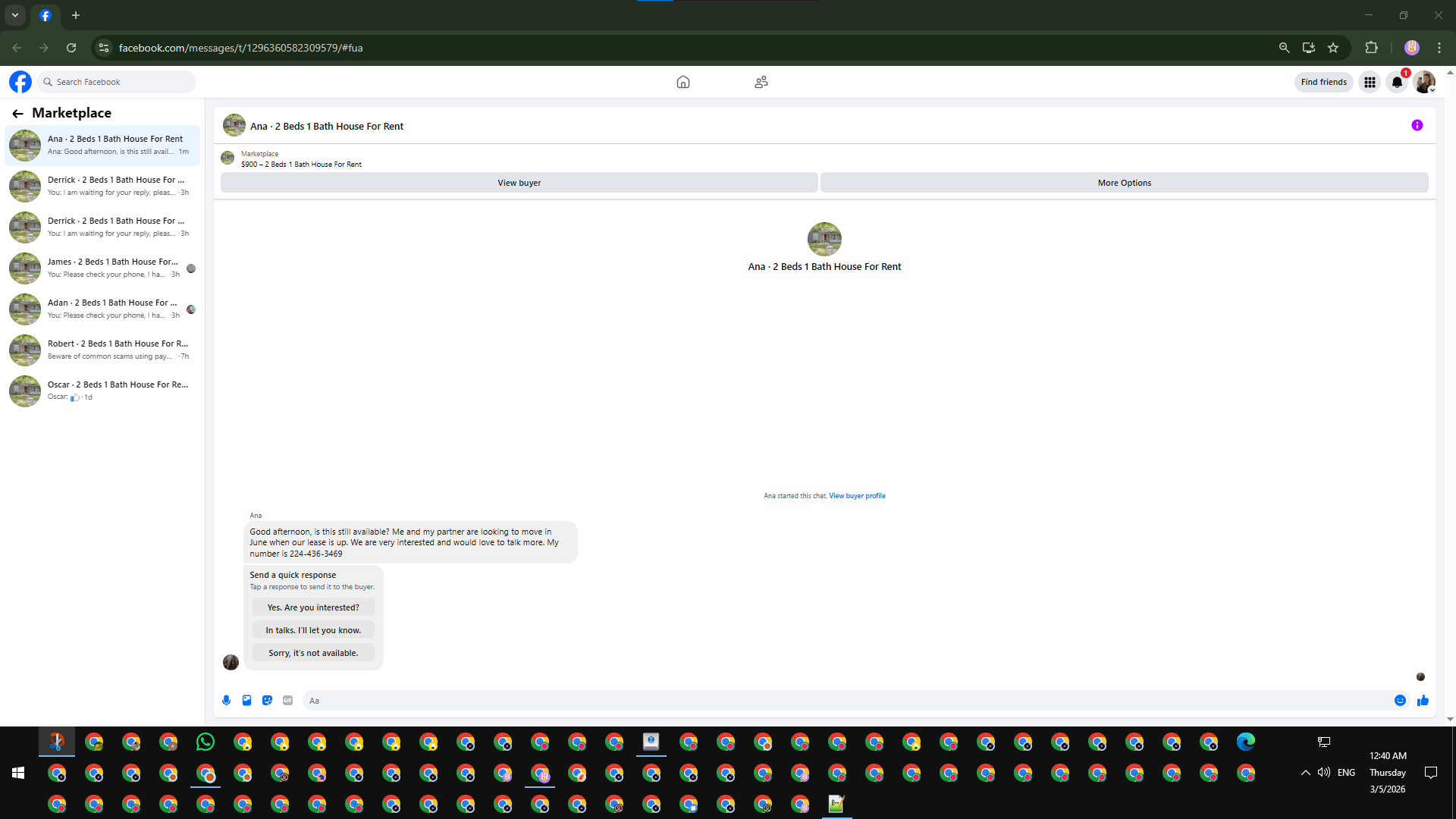Send quick response 'Sorry, it's not available.'
Screen dimensions: 1456x819
click(313, 653)
